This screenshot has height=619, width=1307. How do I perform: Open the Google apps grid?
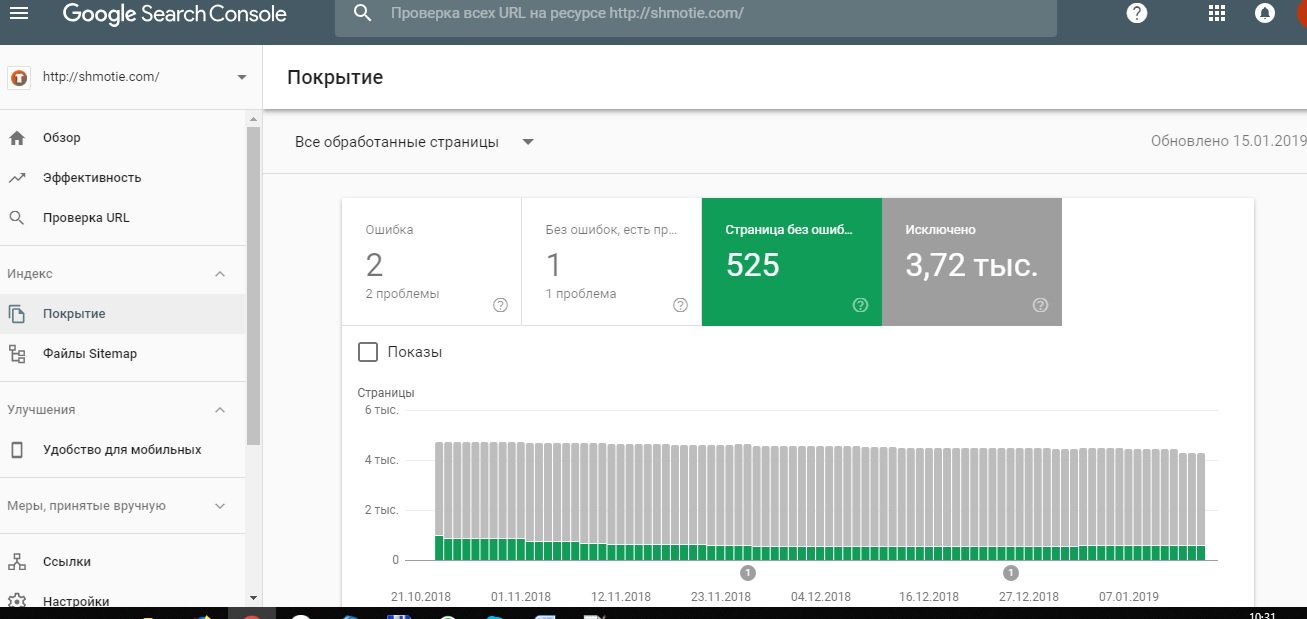[1217, 14]
